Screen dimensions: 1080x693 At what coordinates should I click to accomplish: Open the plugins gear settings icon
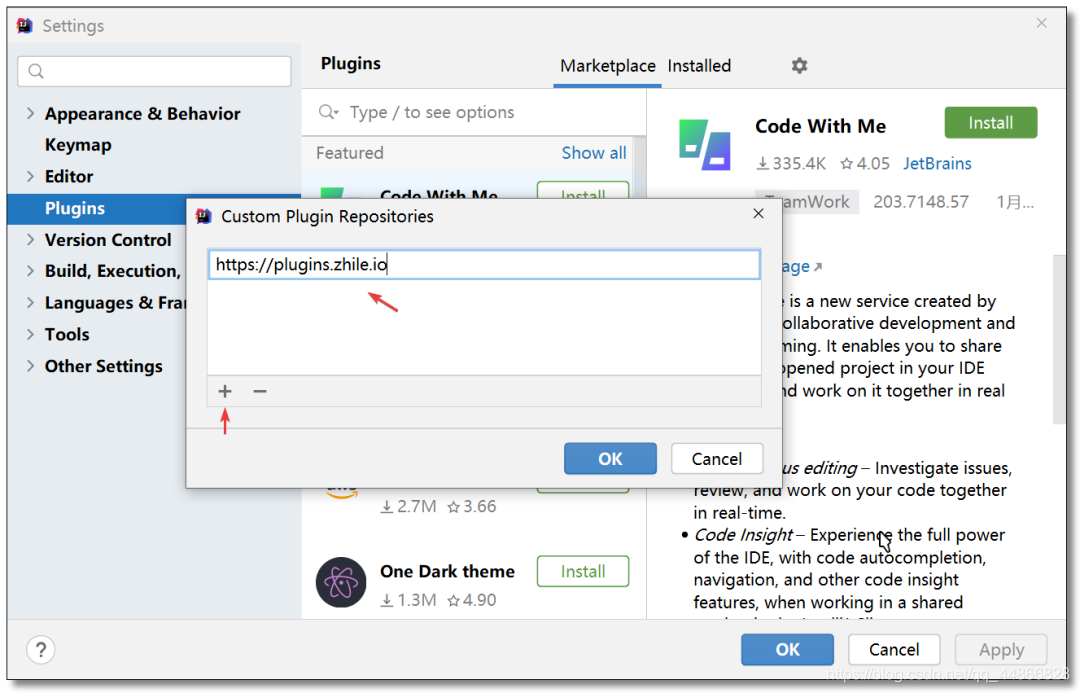coord(799,65)
